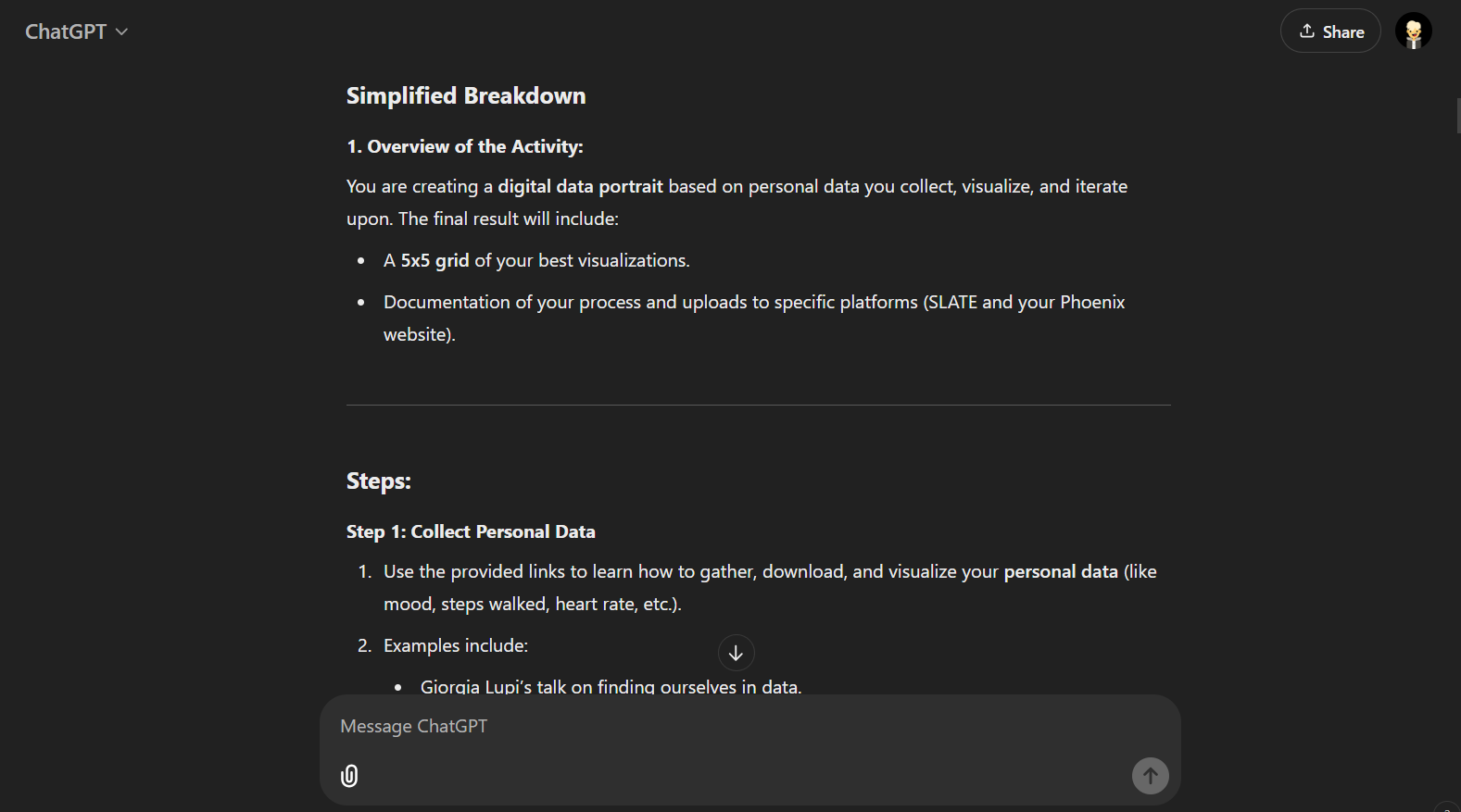The width and height of the screenshot is (1461, 812).
Task: Jump to latest message via down-arrow icon
Action: tap(736, 652)
